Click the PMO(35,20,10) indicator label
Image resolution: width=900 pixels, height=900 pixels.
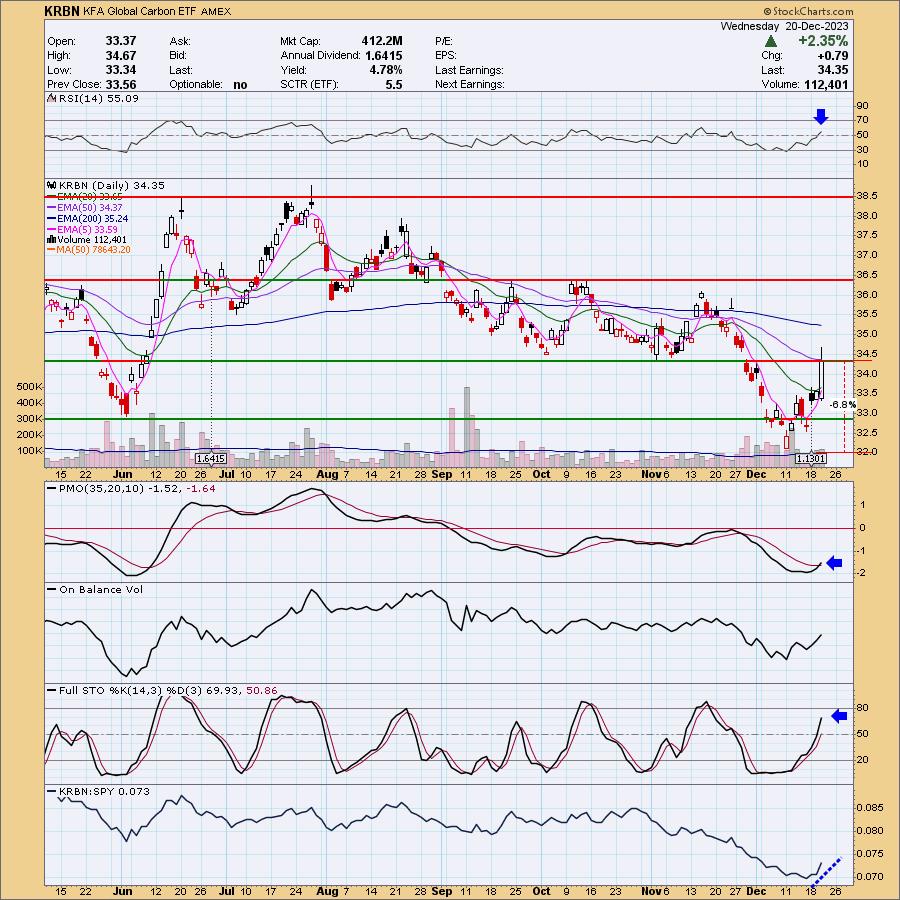[102, 488]
